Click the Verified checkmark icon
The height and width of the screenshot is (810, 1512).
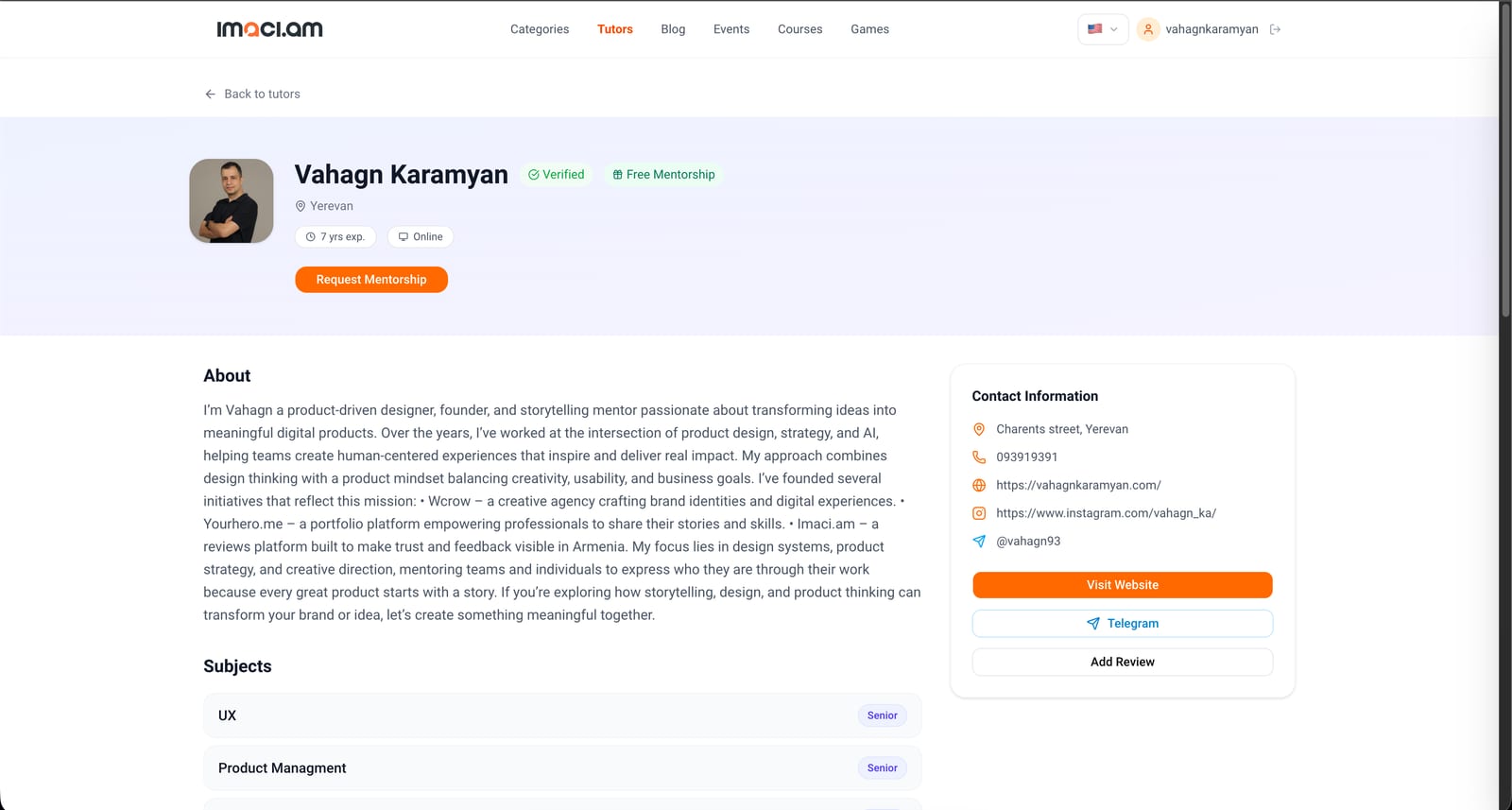coord(534,175)
